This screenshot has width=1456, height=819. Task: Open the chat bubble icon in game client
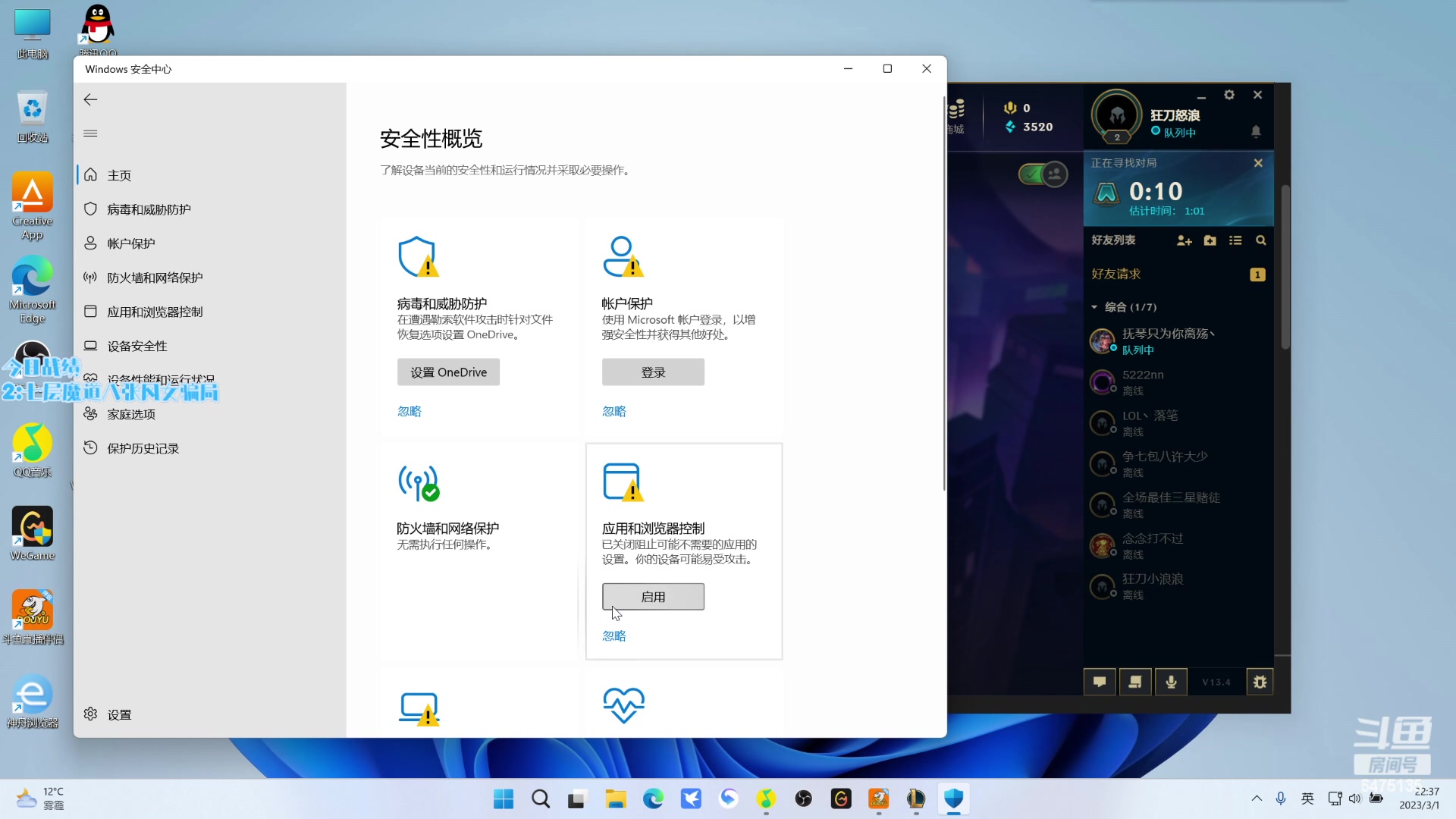pos(1100,682)
